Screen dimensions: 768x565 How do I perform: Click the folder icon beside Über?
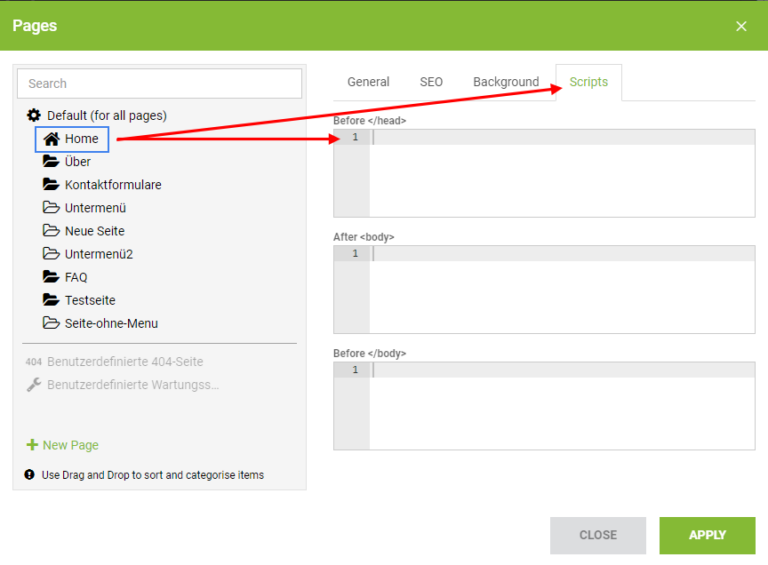tap(51, 161)
